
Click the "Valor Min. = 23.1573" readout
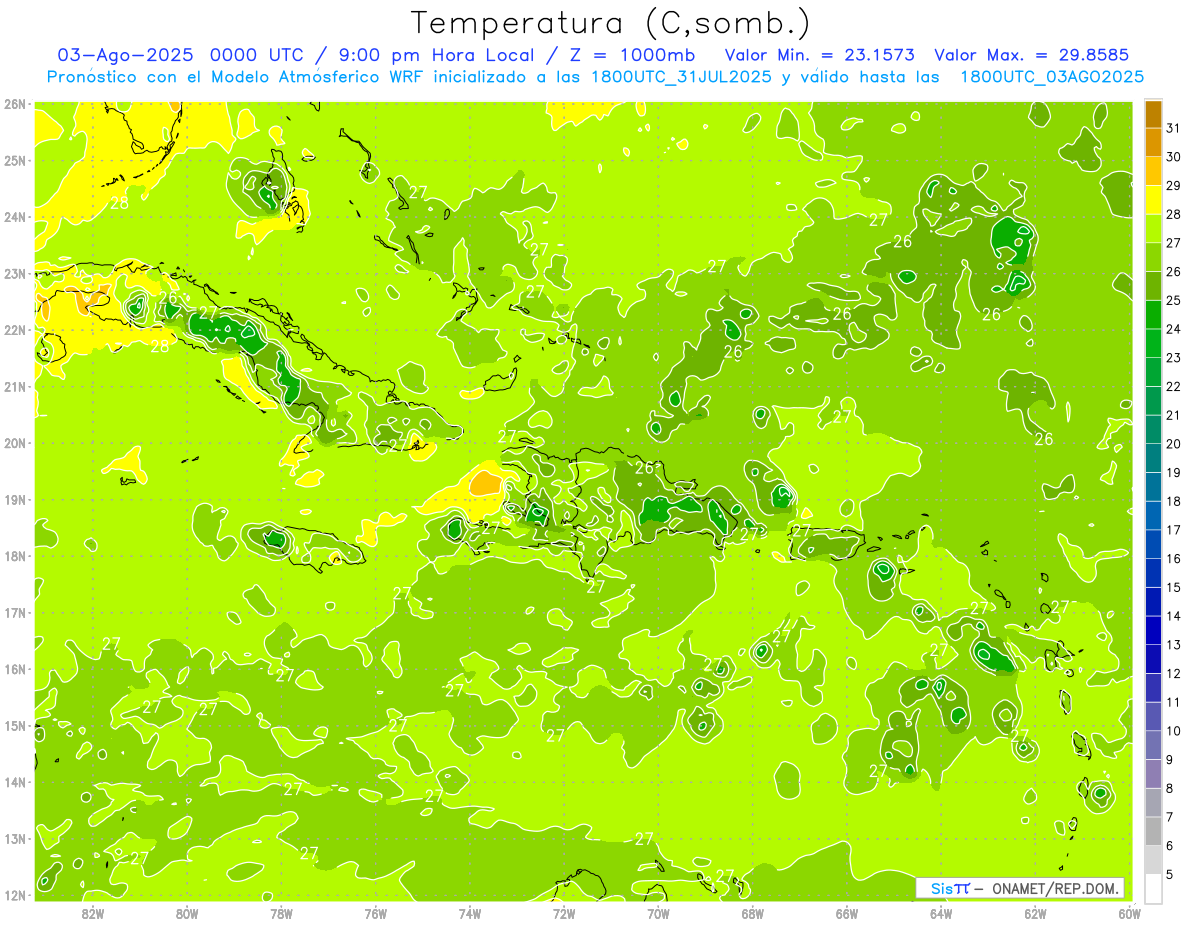point(821,55)
